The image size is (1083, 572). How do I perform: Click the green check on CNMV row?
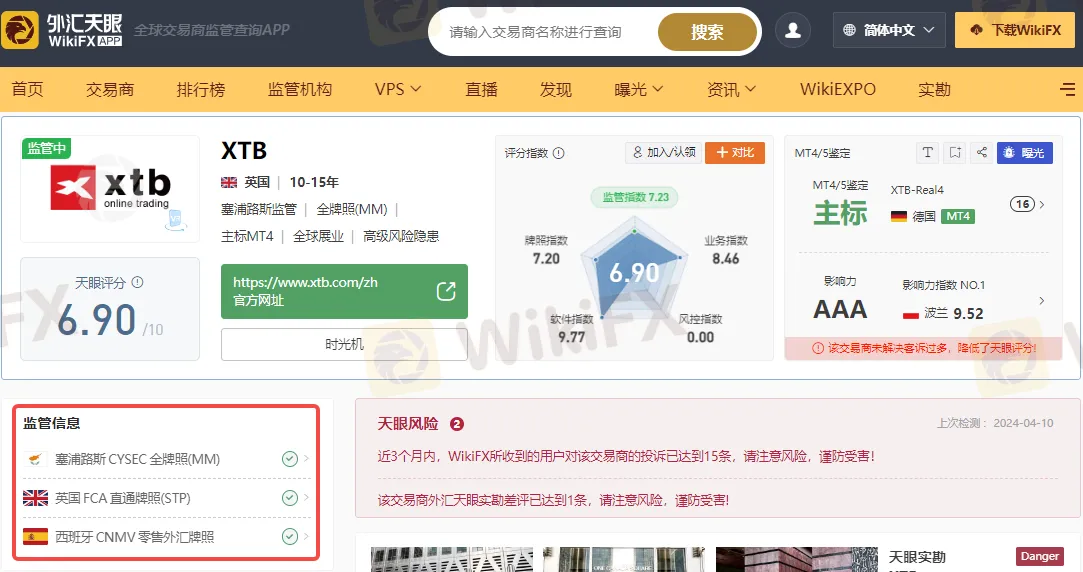(290, 537)
